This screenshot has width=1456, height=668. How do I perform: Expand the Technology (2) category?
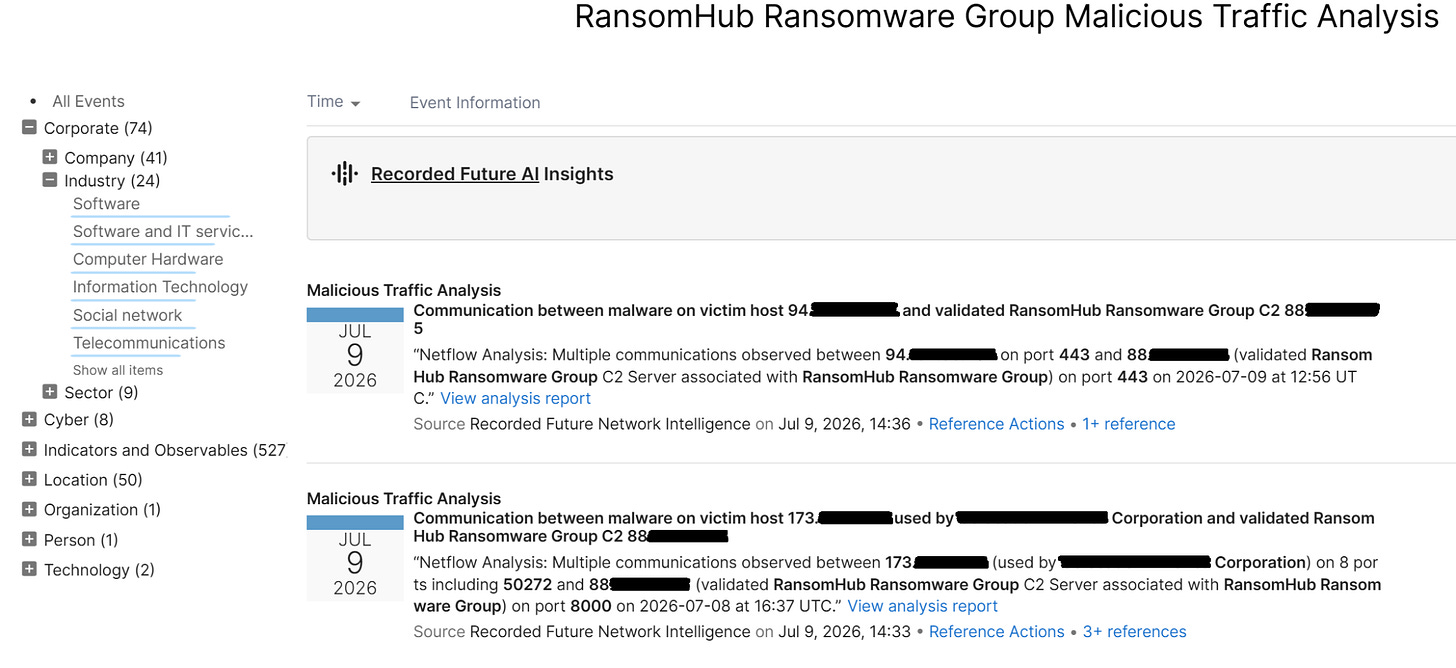(x=29, y=570)
